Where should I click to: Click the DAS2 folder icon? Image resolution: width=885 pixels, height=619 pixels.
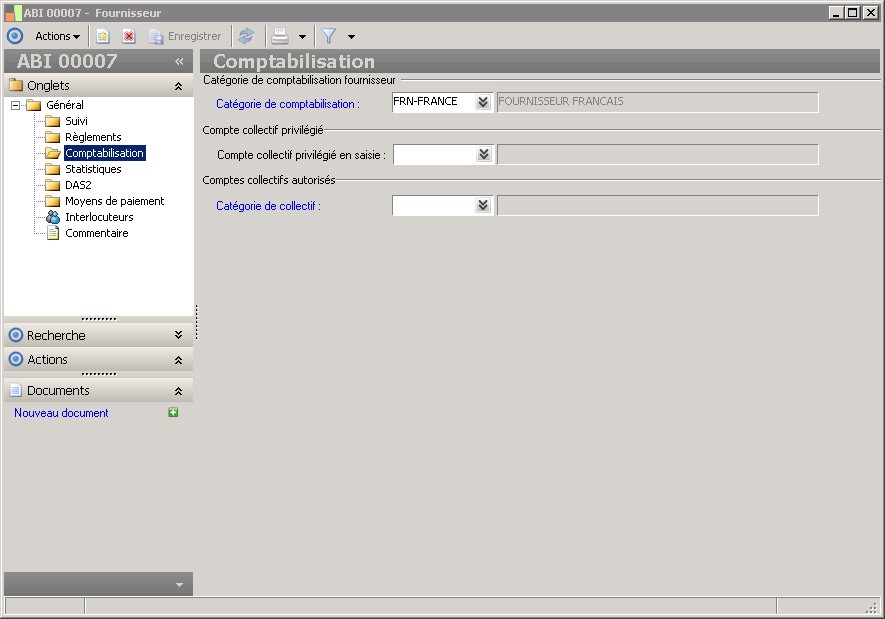click(52, 185)
